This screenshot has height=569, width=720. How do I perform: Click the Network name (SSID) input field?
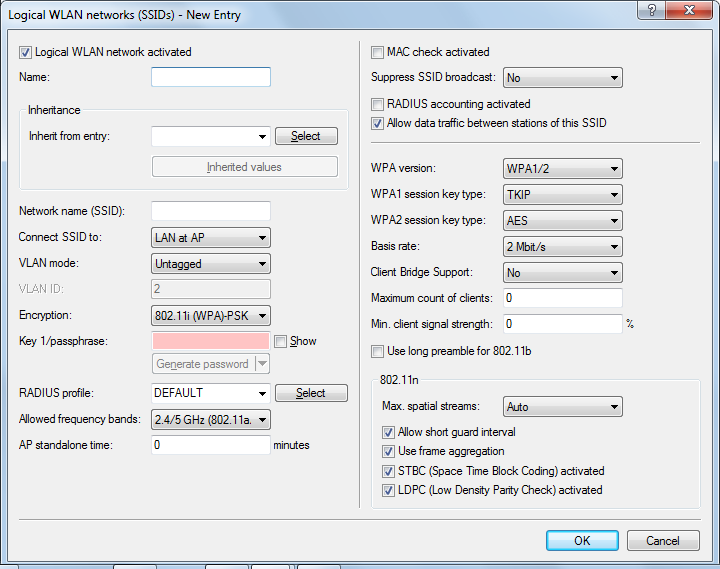210,211
